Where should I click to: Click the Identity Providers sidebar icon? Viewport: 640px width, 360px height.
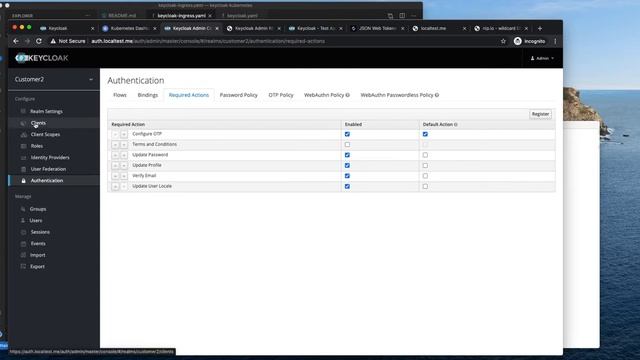pos(23,158)
